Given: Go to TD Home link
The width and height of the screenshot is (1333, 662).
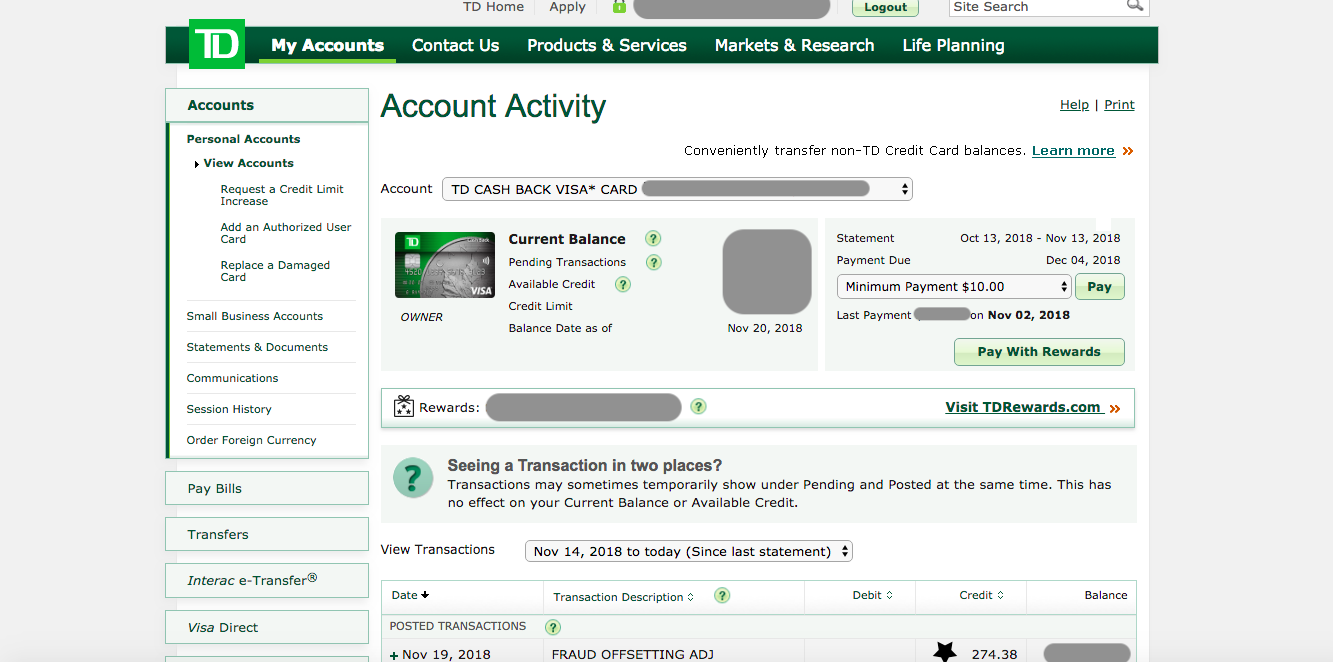Looking at the screenshot, I should point(493,7).
